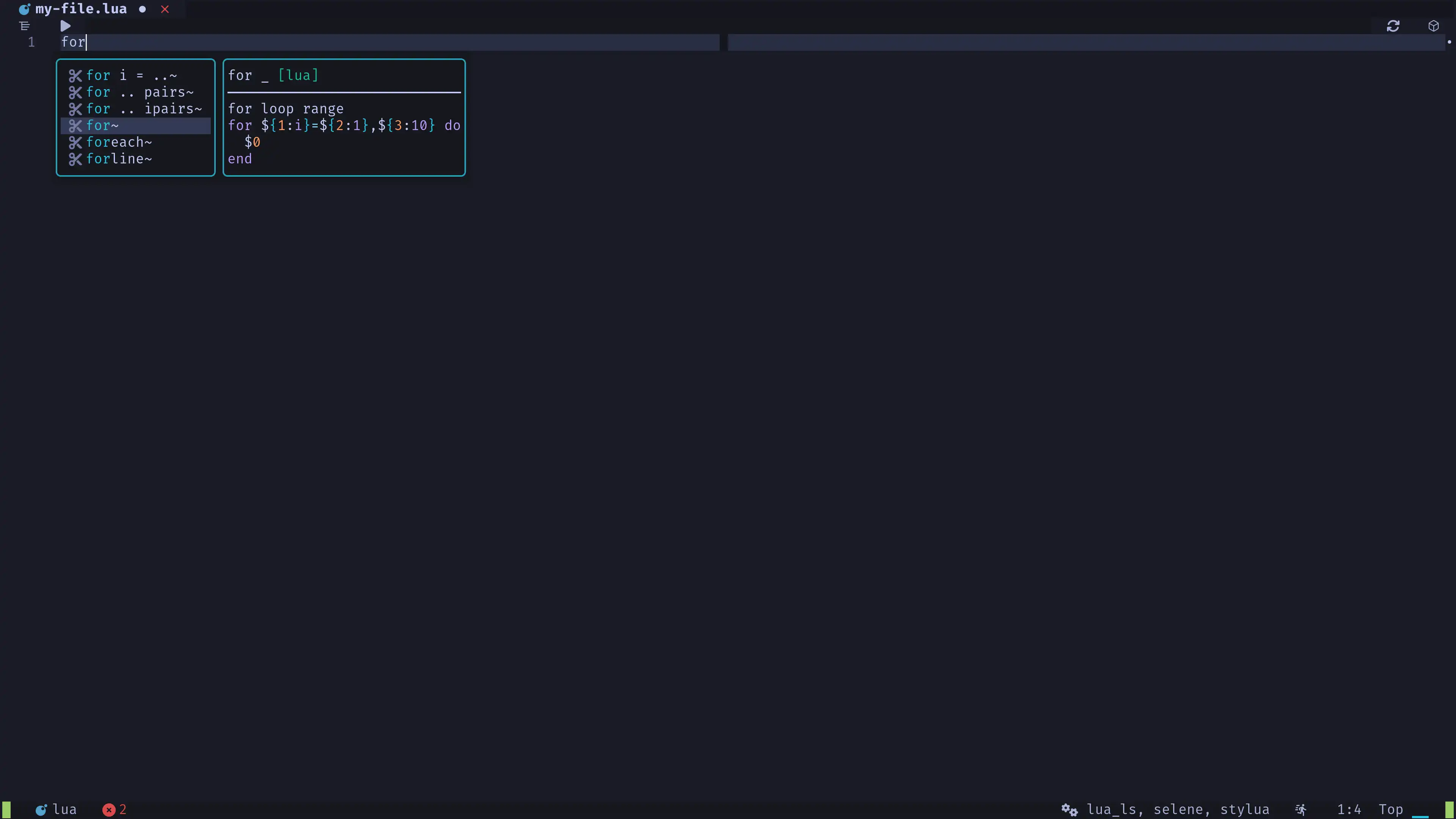
Task: Click red error icon in statusline
Action: (108, 810)
